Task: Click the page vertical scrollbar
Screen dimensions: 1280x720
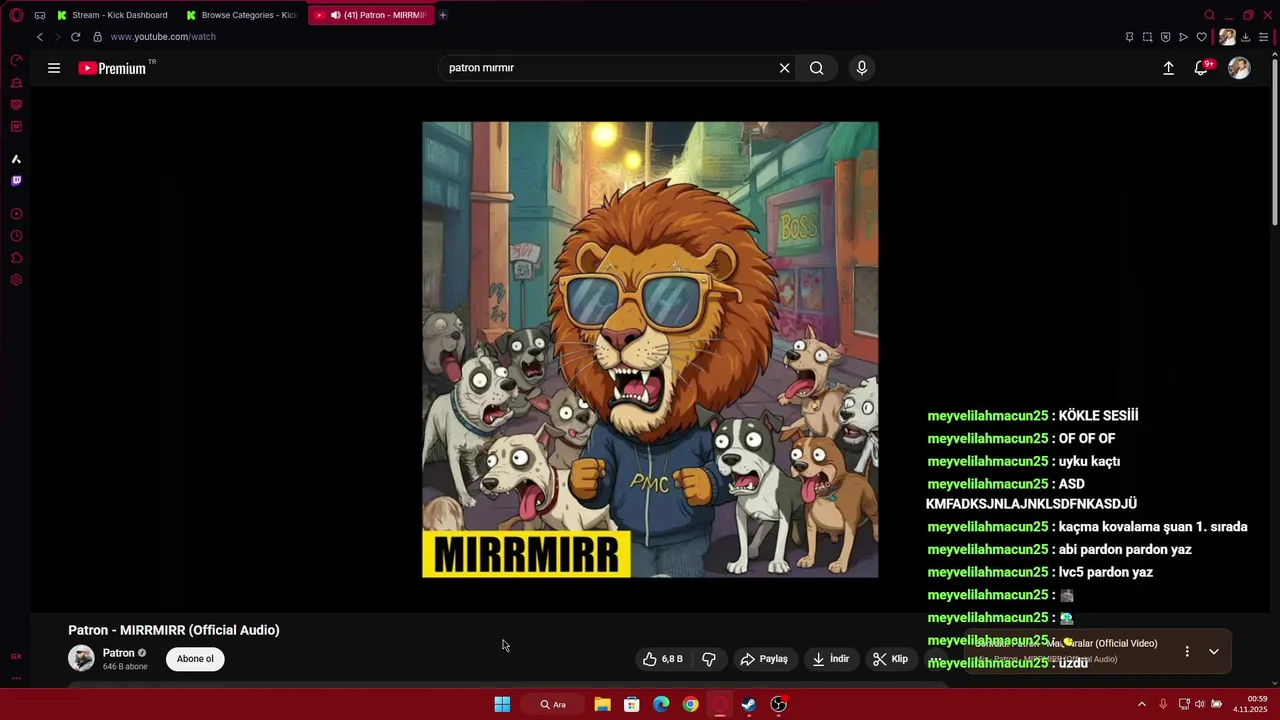Action: pos(1274,140)
